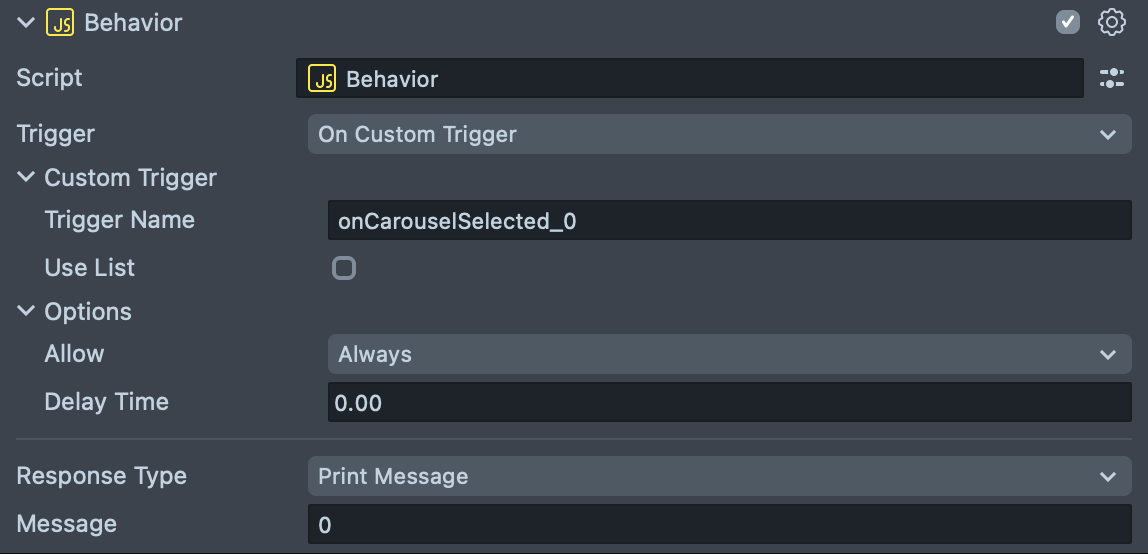Click the script picker icon beside Script field
The image size is (1148, 554).
coord(1112,79)
